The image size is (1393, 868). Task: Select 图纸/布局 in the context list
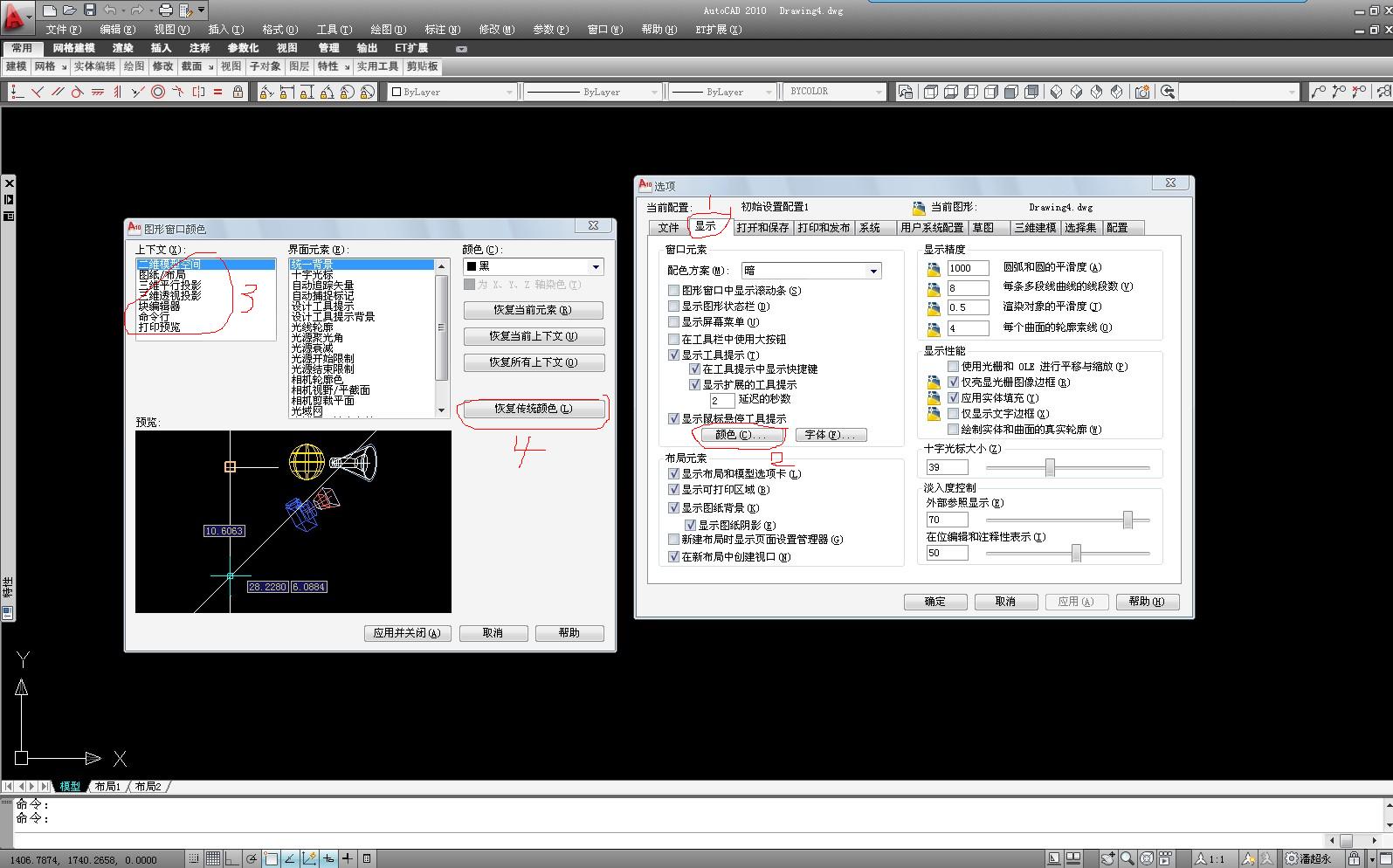point(162,275)
